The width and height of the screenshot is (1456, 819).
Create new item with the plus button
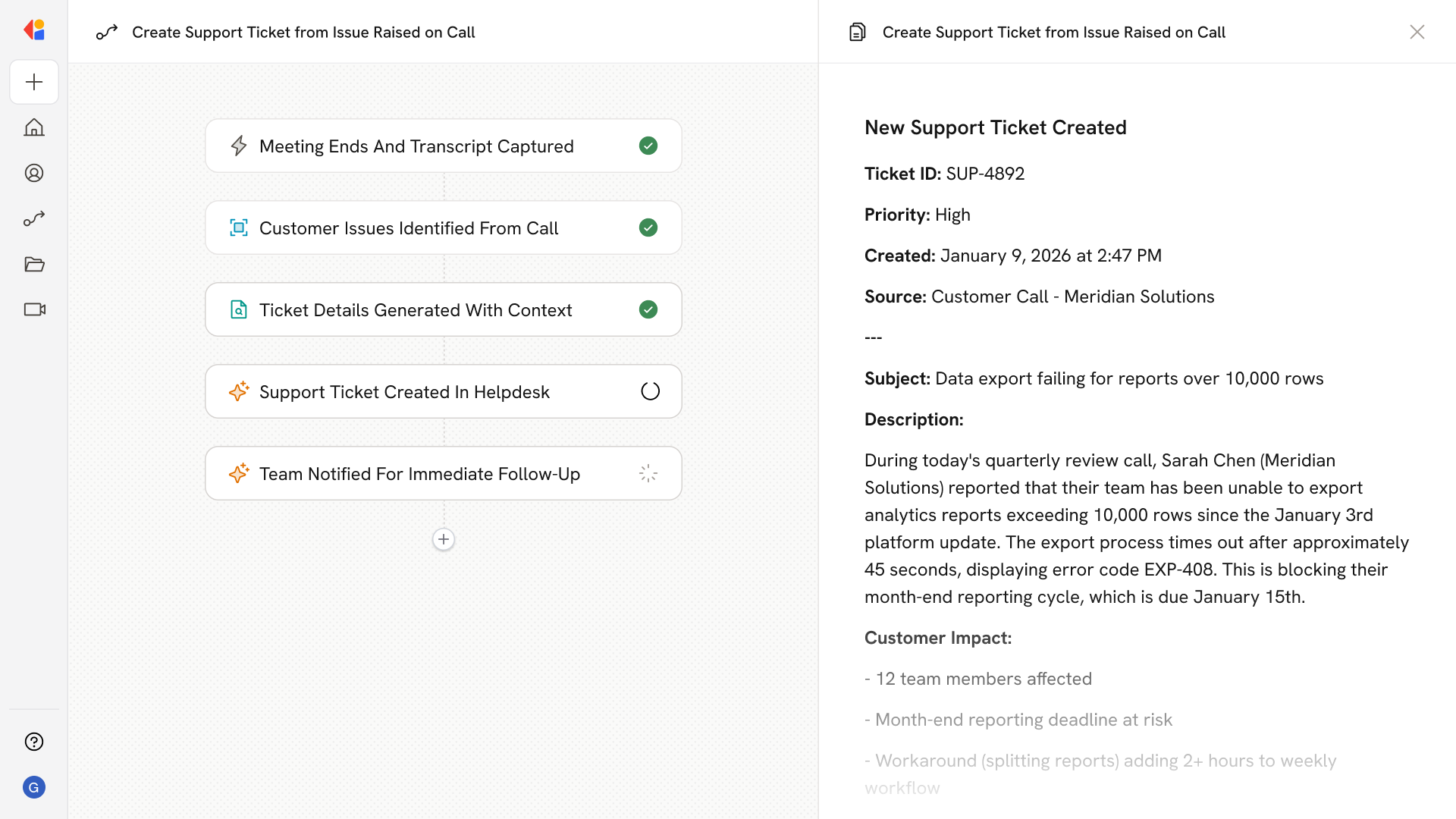point(34,82)
